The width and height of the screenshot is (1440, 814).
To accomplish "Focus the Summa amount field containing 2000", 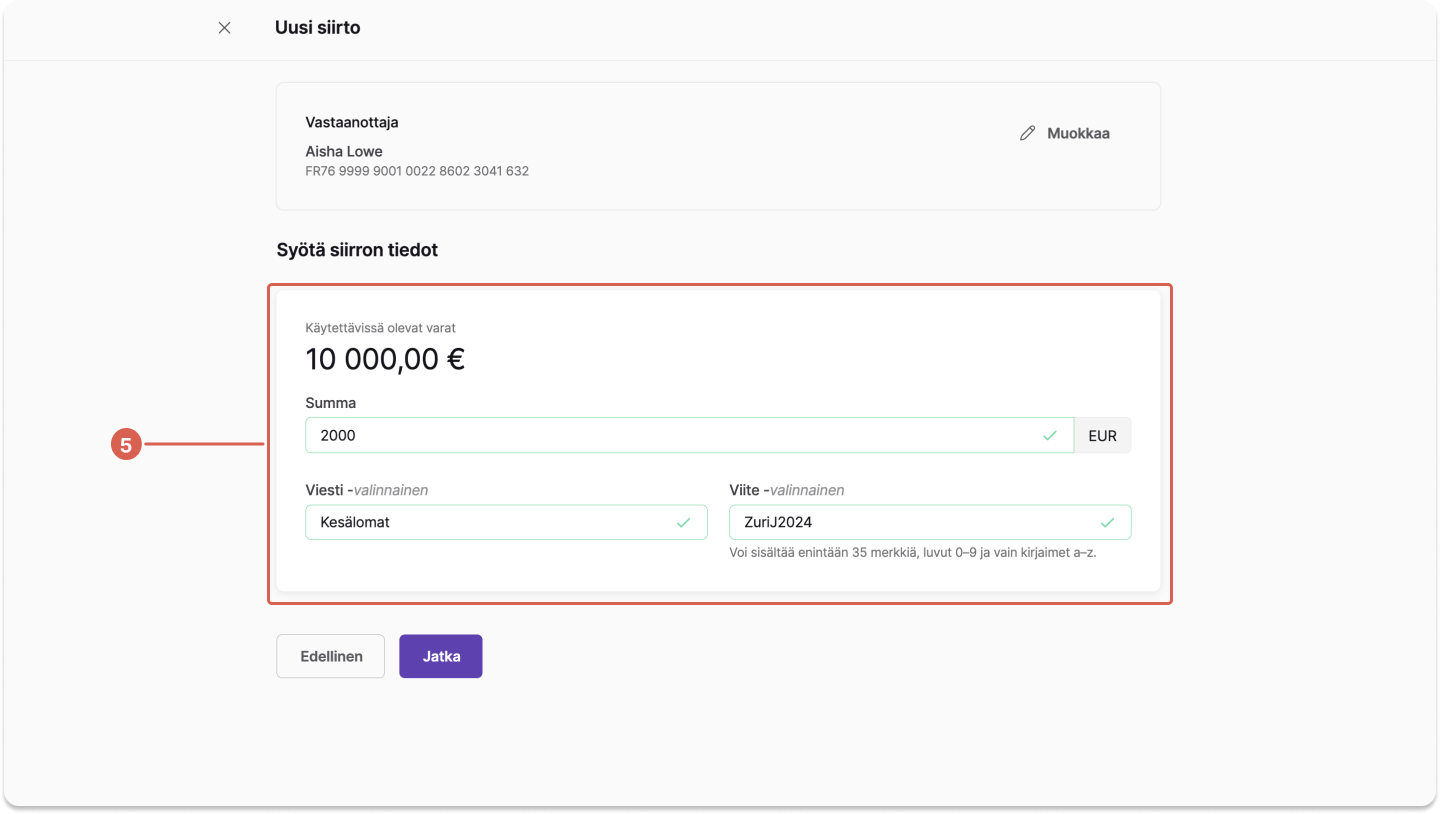I will (x=690, y=436).
